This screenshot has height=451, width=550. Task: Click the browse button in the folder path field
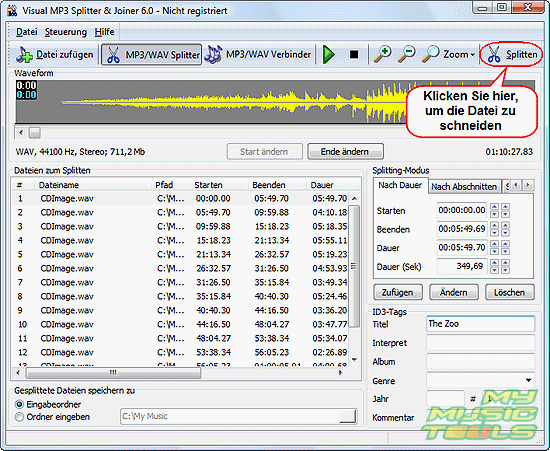pyautogui.click(x=348, y=416)
